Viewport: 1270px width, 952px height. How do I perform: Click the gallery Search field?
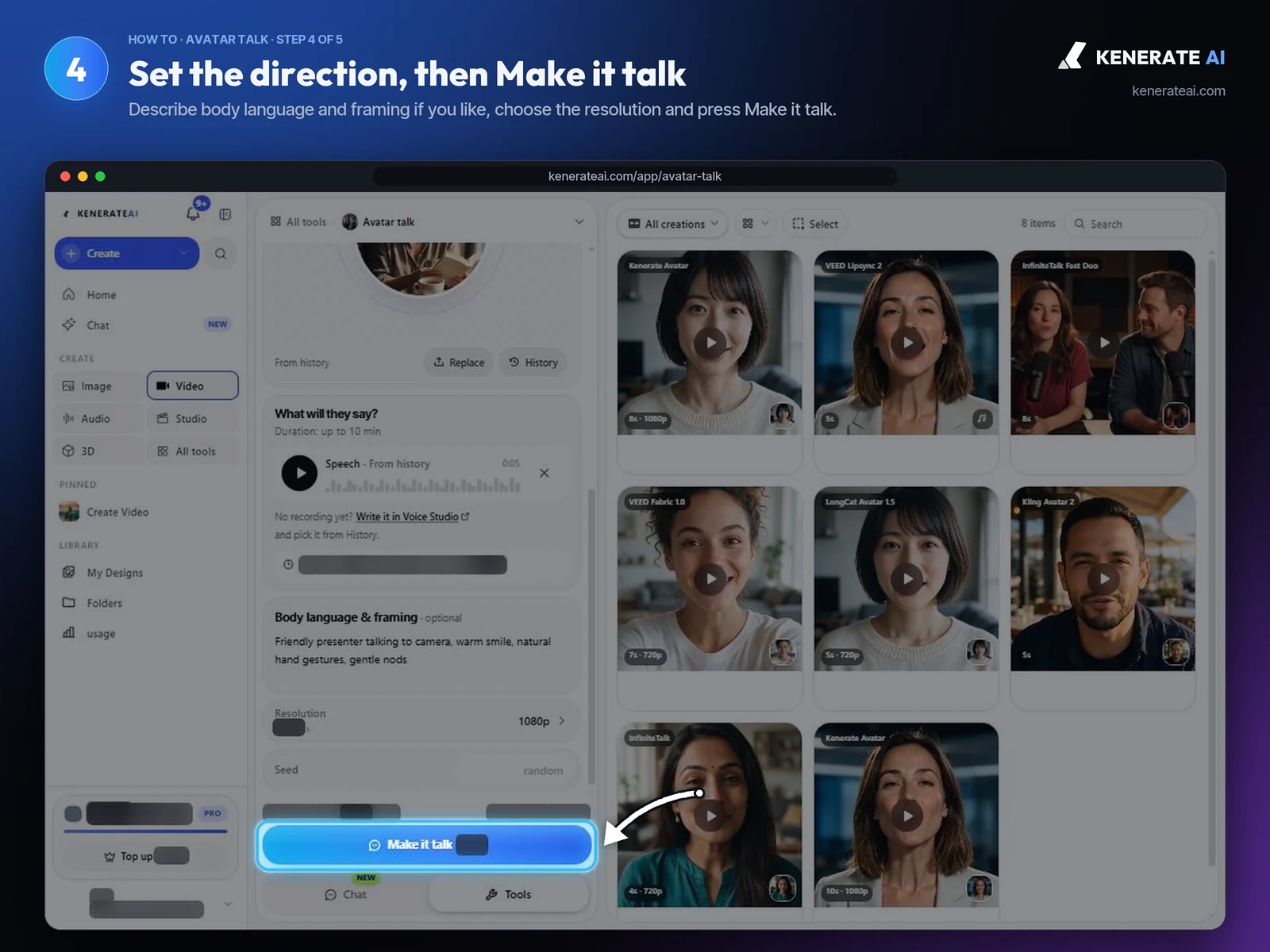click(1135, 224)
